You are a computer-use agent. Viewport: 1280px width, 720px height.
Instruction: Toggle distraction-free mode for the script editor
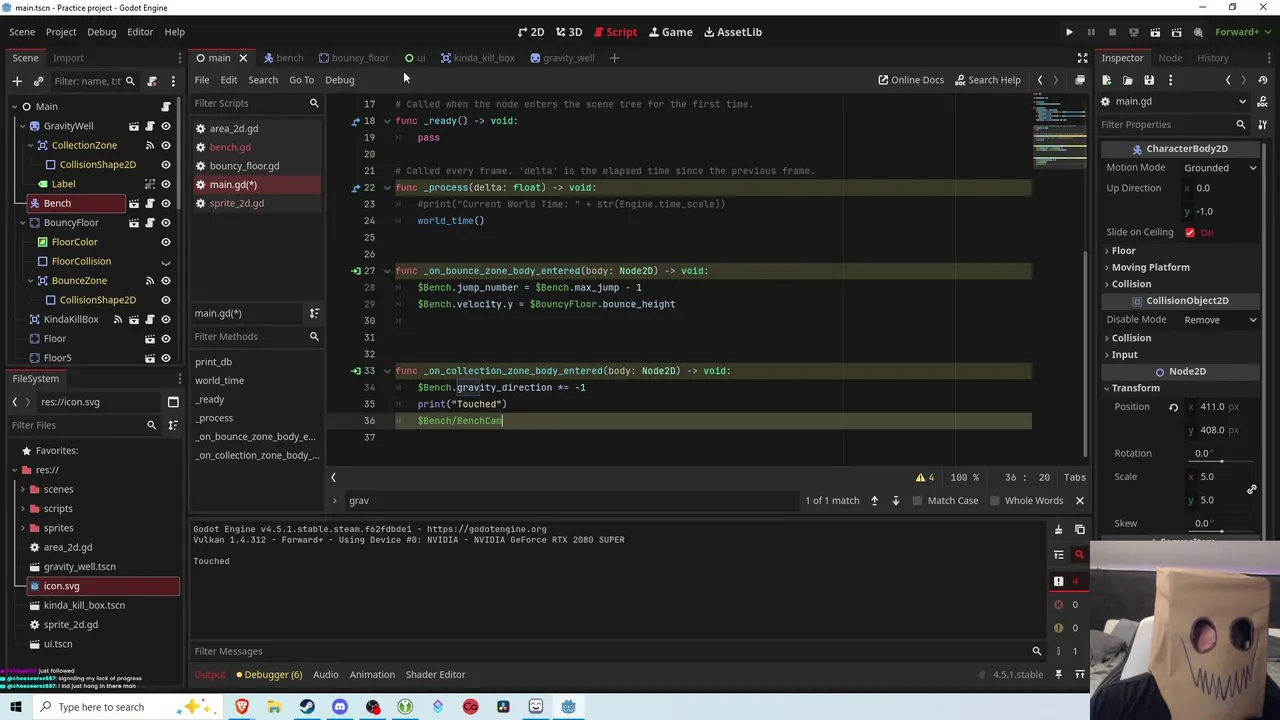point(1082,58)
